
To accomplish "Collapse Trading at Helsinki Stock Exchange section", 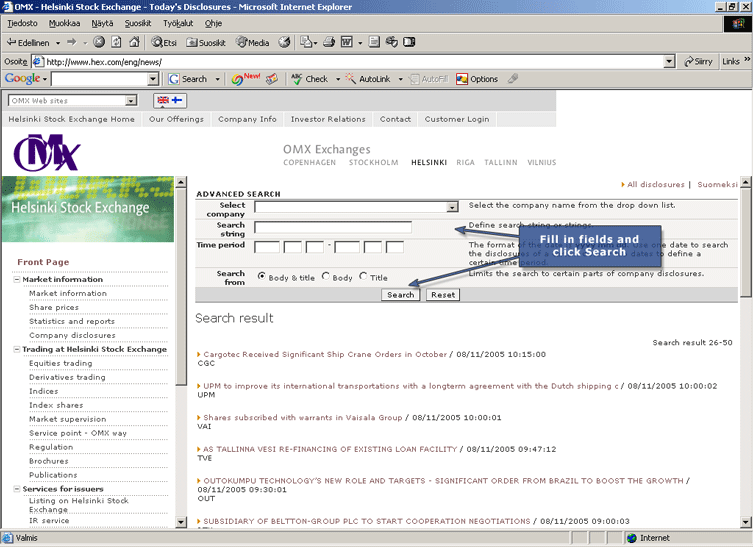I will coord(17,349).
